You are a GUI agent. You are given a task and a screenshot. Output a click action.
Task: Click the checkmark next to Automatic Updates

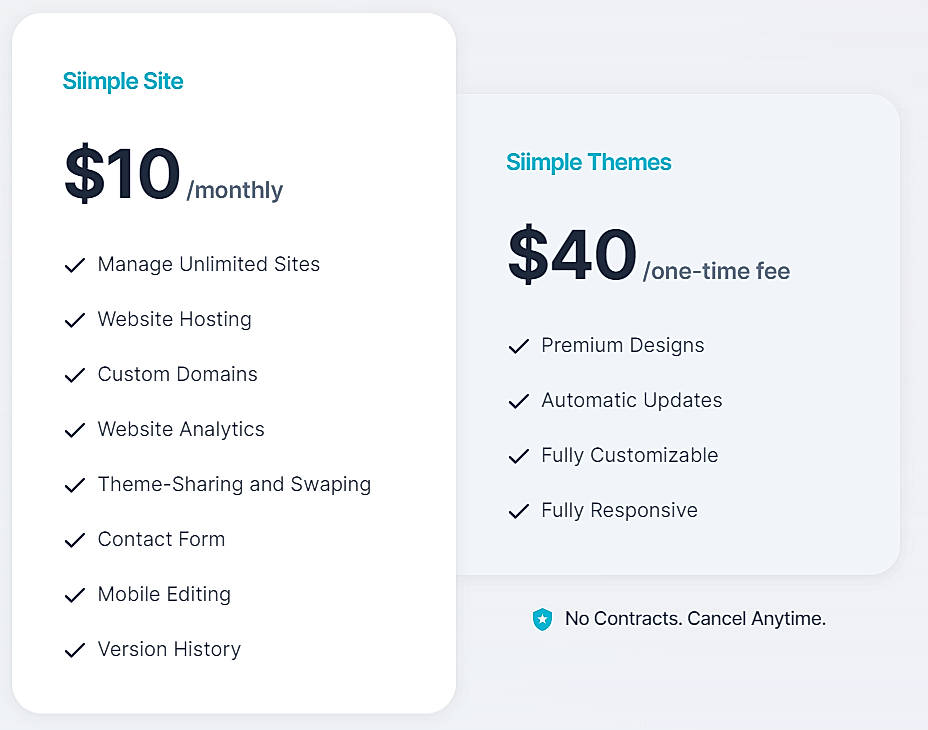click(x=519, y=401)
